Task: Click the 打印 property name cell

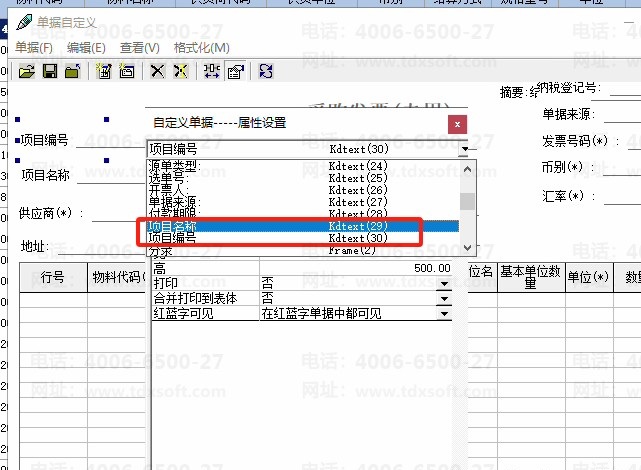Action: [x=206, y=283]
